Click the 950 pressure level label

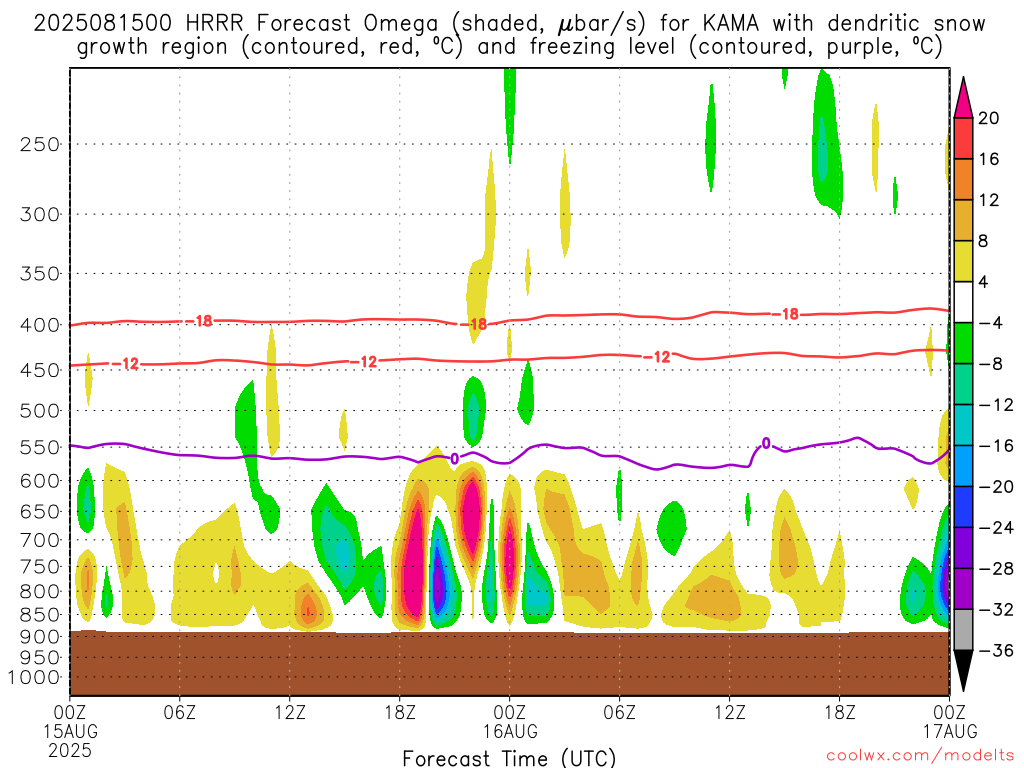40,658
